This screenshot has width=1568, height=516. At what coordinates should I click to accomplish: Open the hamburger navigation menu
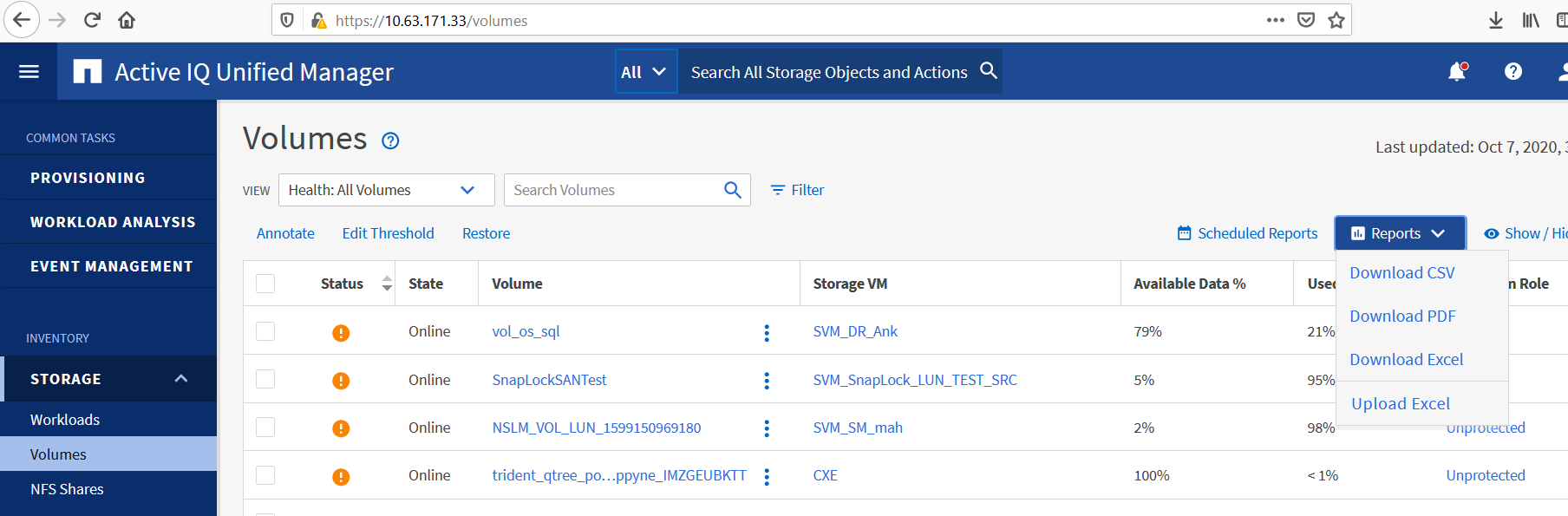coord(29,71)
